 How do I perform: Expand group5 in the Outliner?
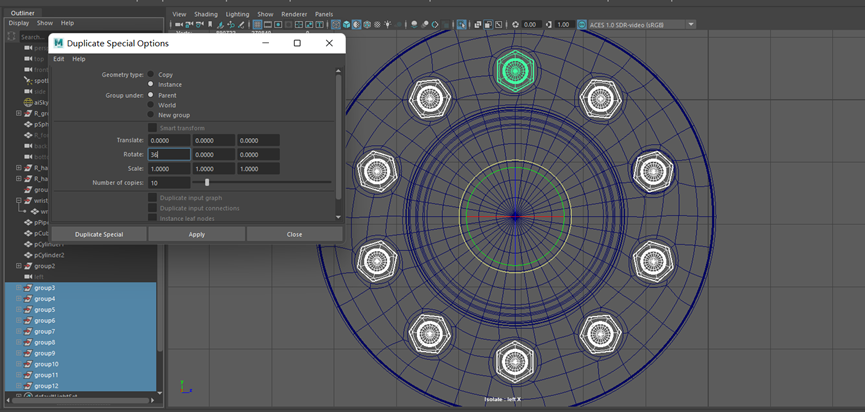[19, 309]
